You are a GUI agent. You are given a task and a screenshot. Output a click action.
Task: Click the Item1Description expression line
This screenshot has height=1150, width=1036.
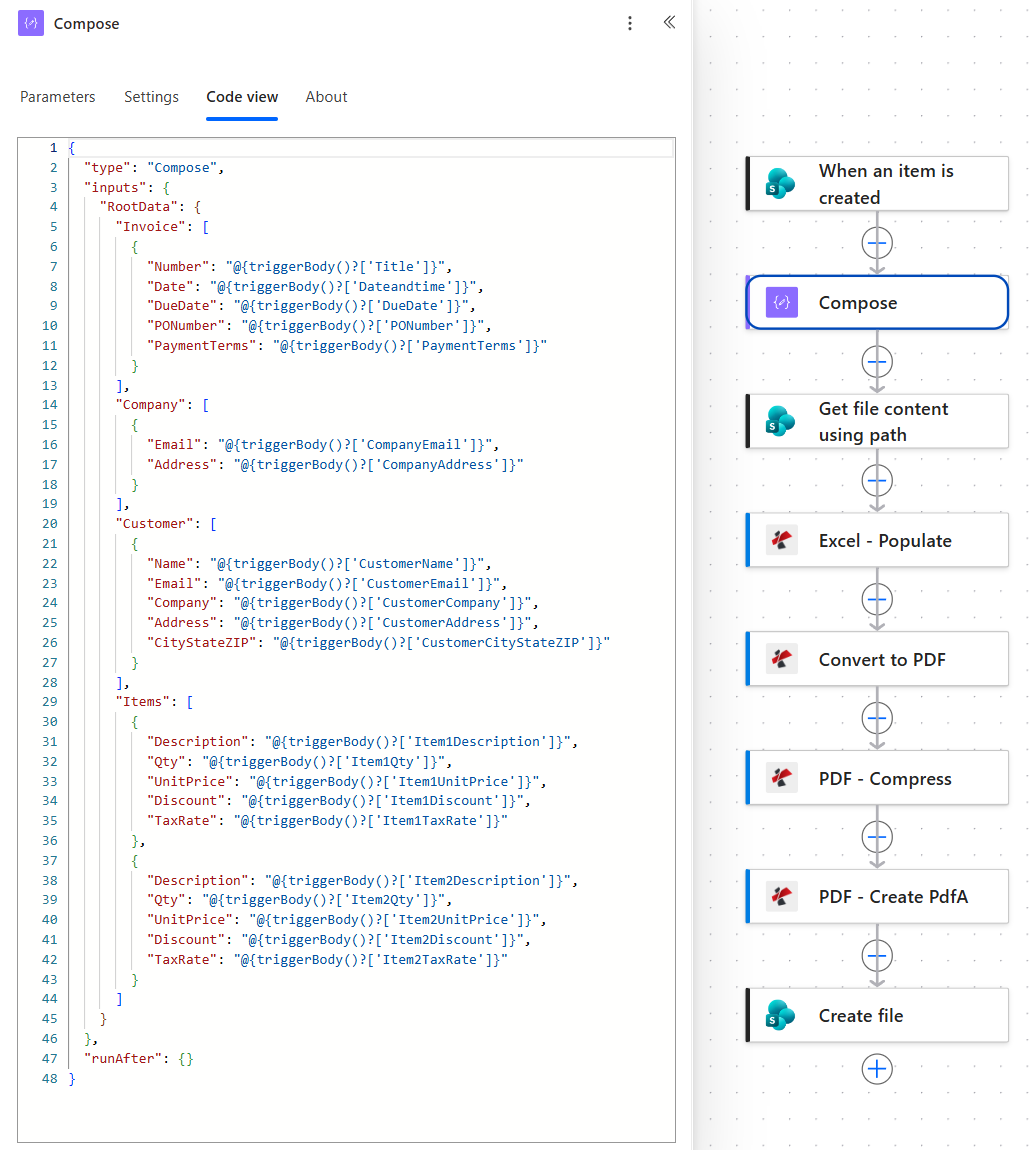(362, 741)
